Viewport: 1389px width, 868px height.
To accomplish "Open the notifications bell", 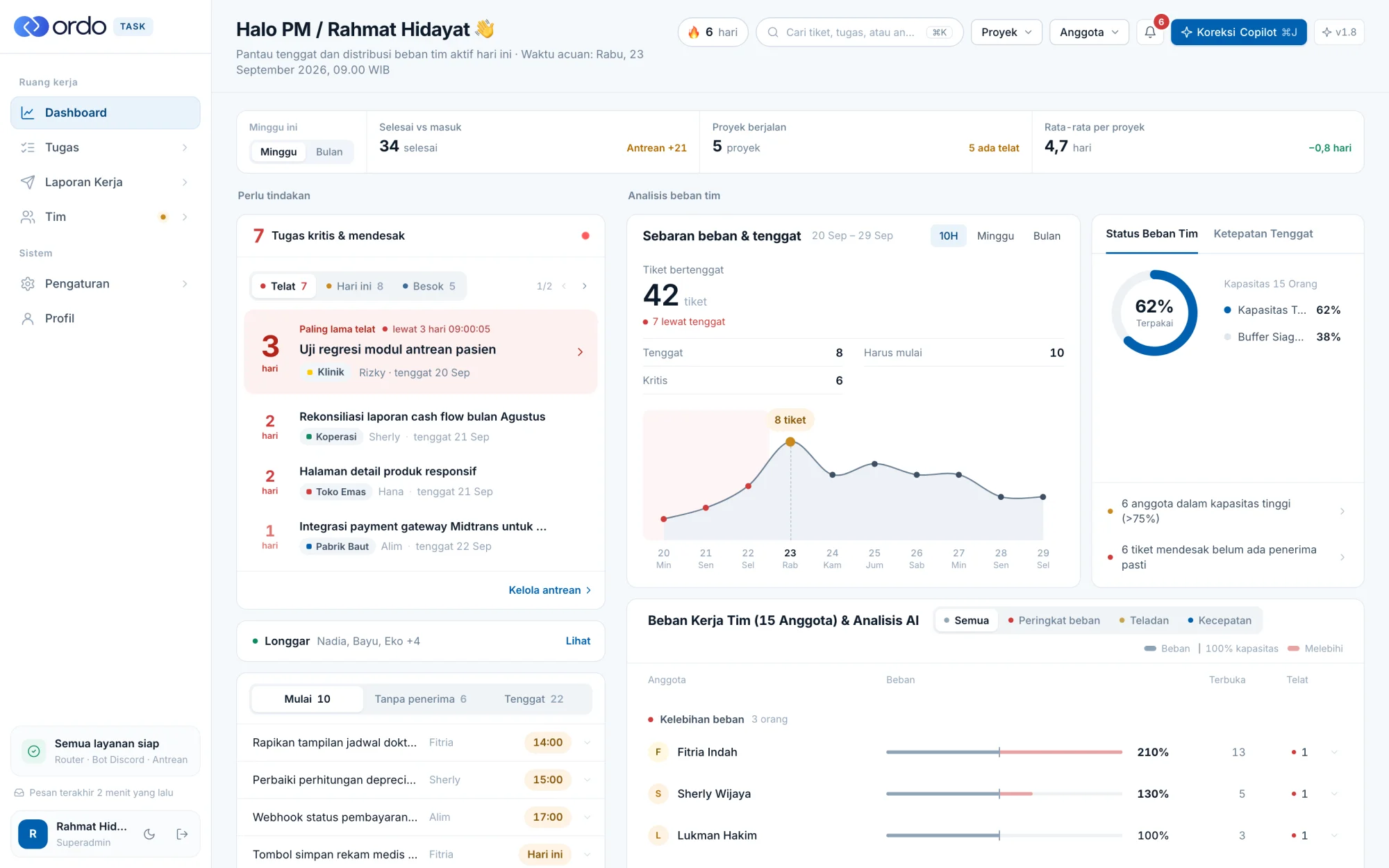I will pyautogui.click(x=1150, y=32).
